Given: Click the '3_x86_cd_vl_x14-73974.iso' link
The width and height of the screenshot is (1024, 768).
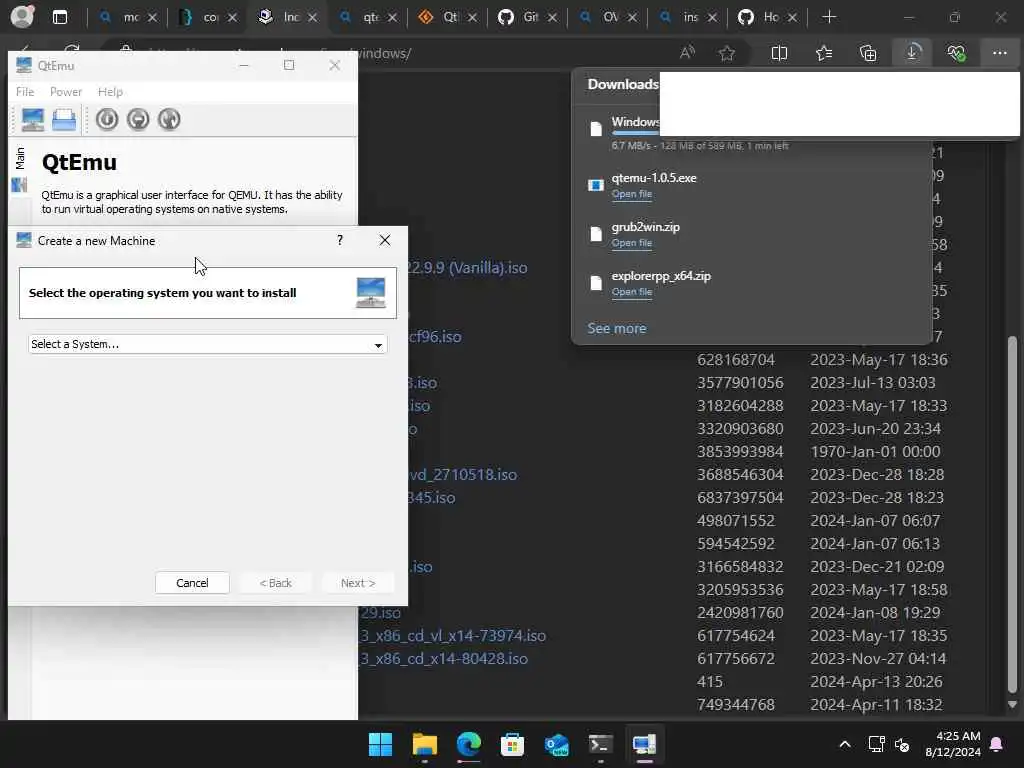Looking at the screenshot, I should click(x=453, y=635).
